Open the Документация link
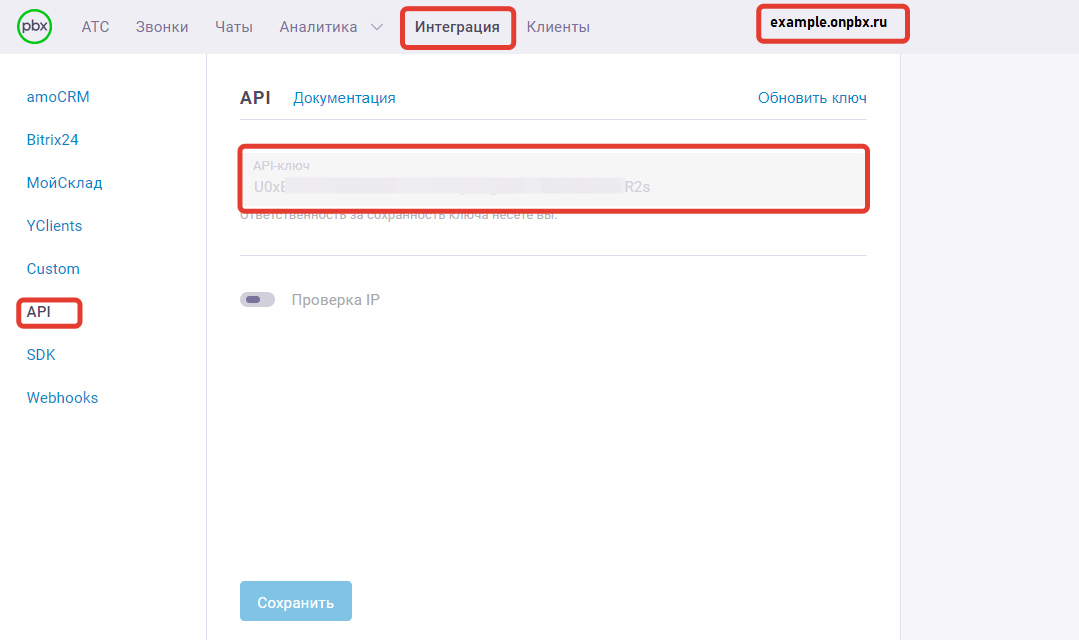Viewport: 1079px width, 640px height. click(344, 98)
